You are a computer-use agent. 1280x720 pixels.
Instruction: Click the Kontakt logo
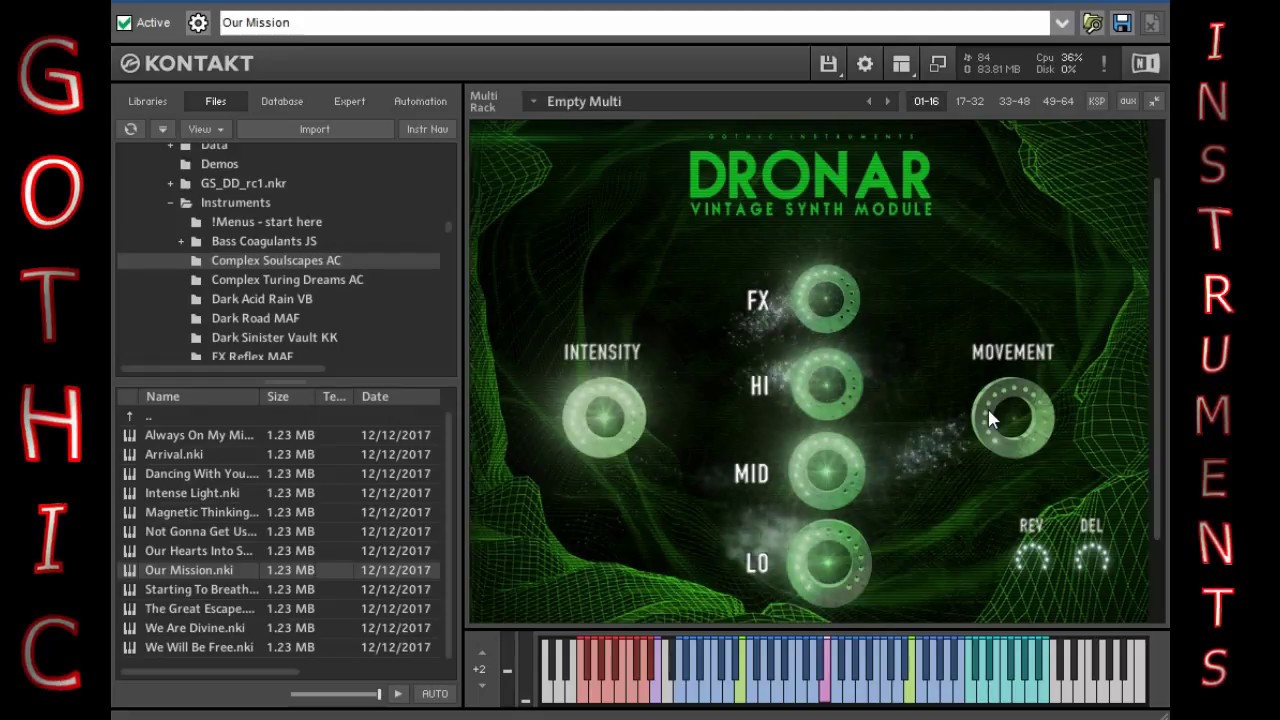pos(187,63)
